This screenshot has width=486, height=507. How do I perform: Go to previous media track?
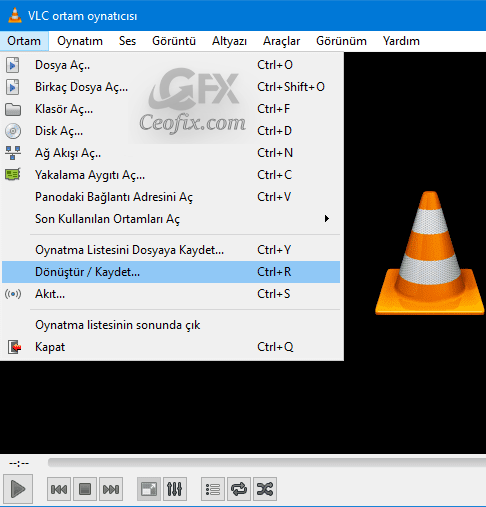click(x=59, y=489)
